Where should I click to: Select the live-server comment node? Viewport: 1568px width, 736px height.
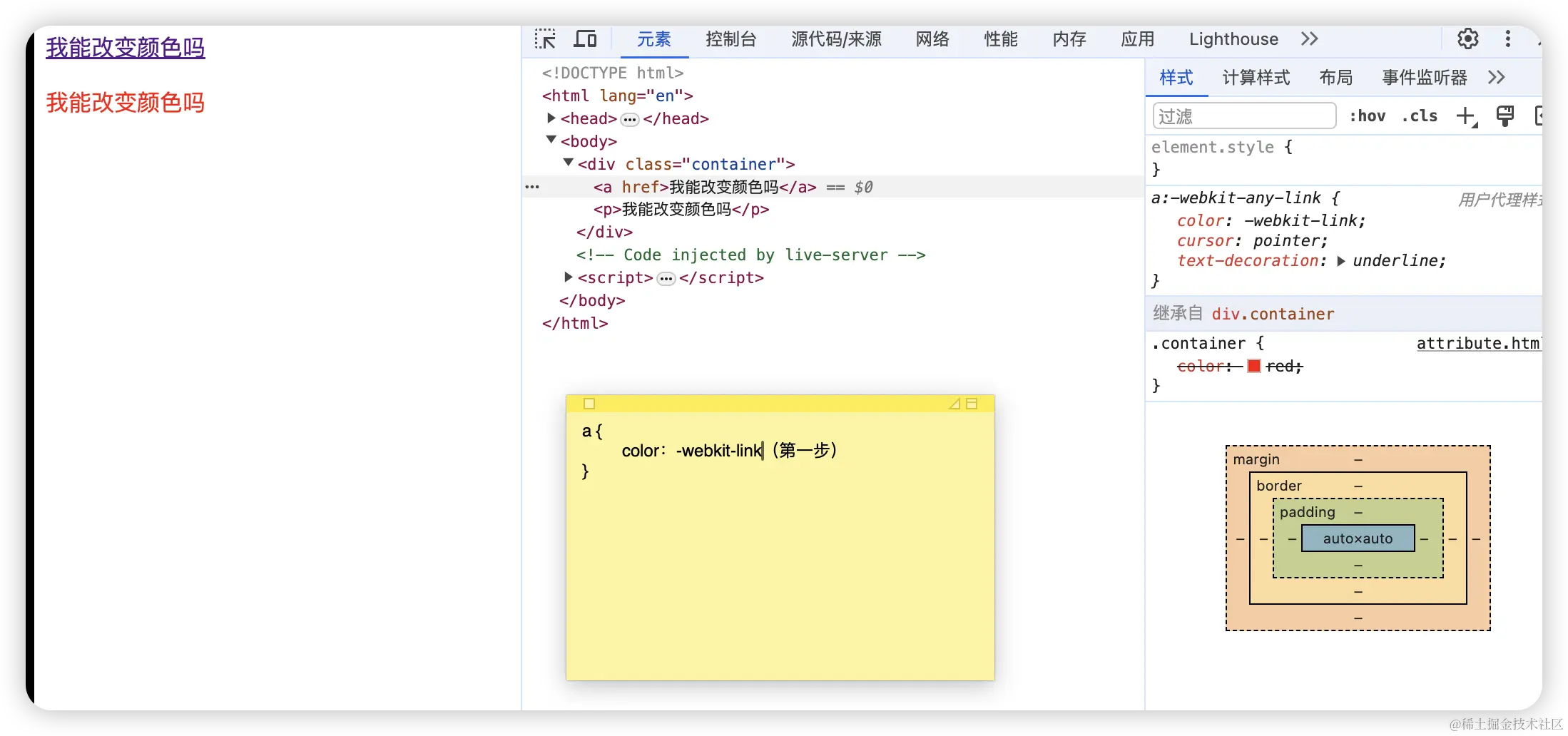750,255
